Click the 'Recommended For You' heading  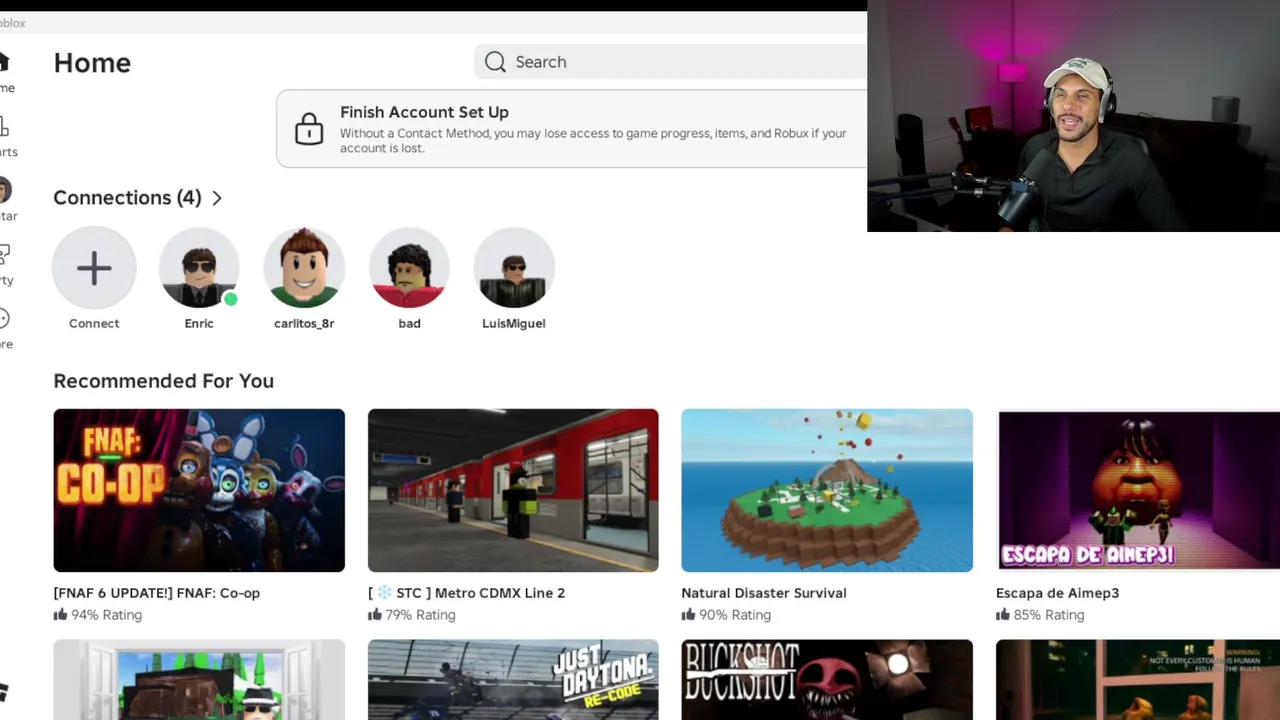[163, 381]
